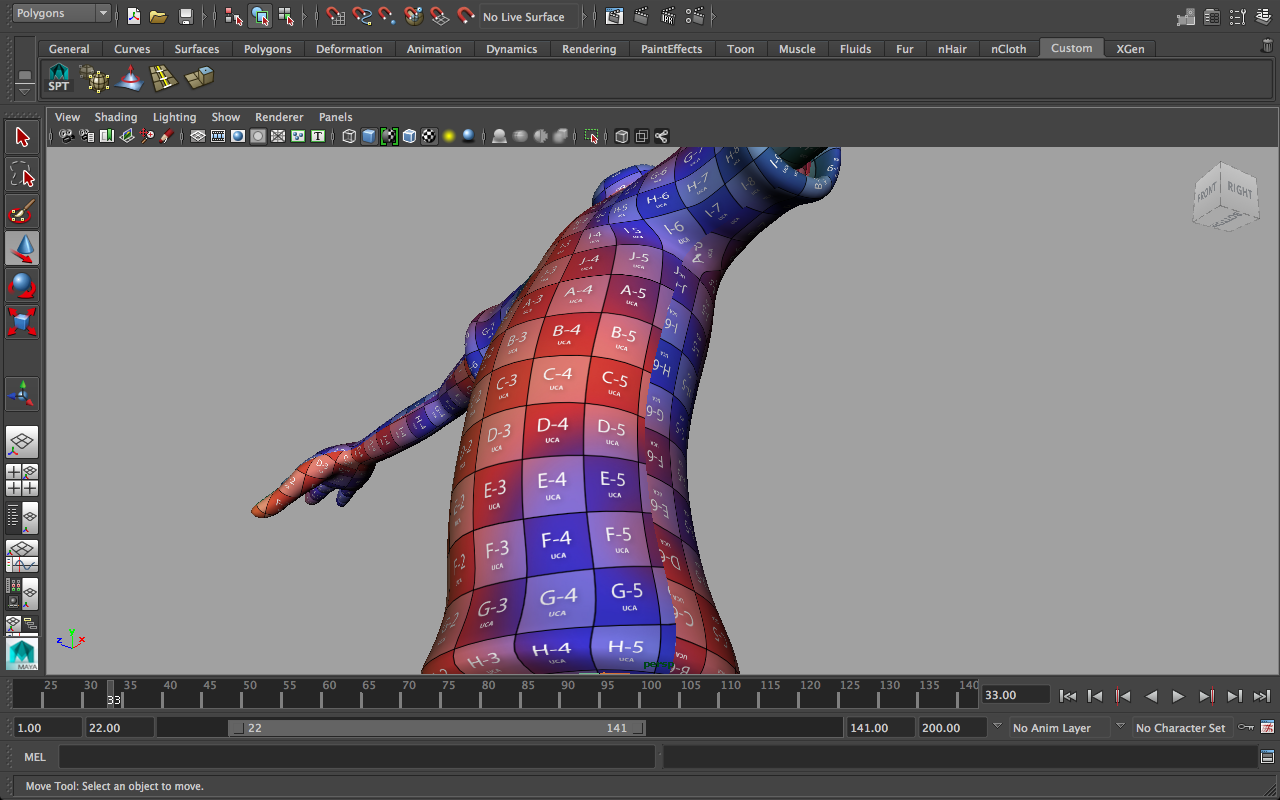1280x800 pixels.
Task: Enable auto keyframe with the key icon
Action: [x=1245, y=727]
